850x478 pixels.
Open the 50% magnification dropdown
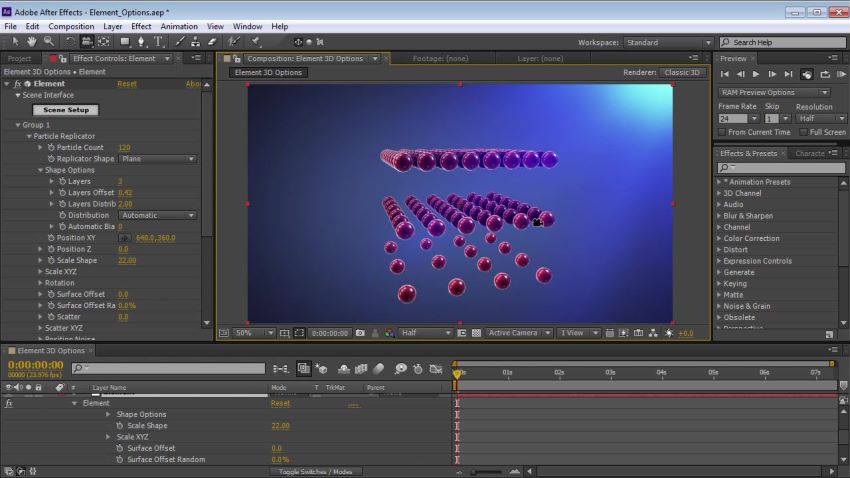click(x=254, y=333)
